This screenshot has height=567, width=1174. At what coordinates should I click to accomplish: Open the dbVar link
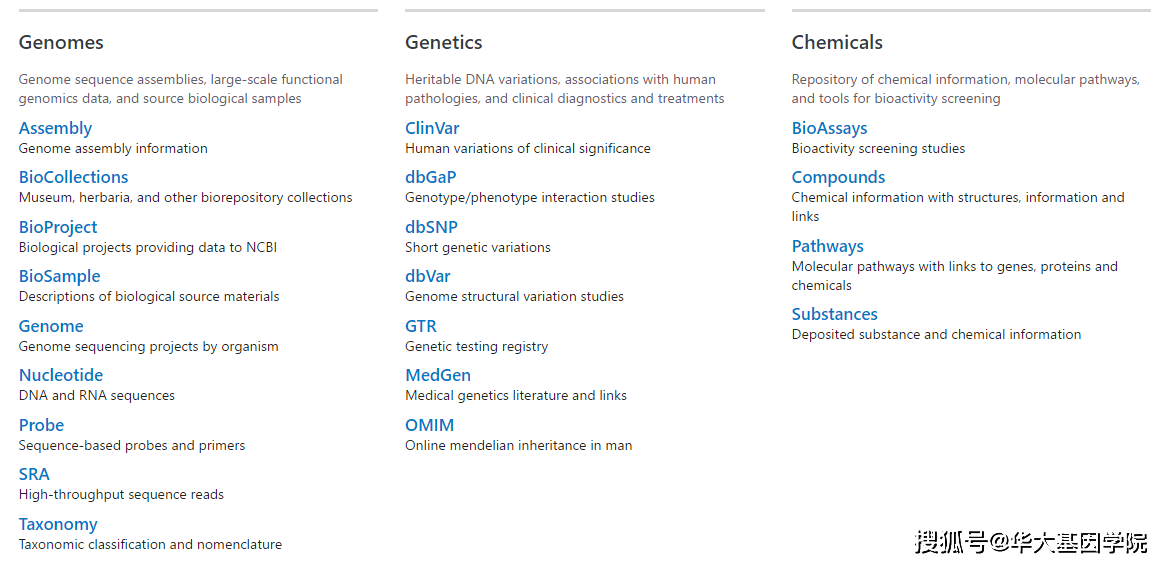pos(428,276)
